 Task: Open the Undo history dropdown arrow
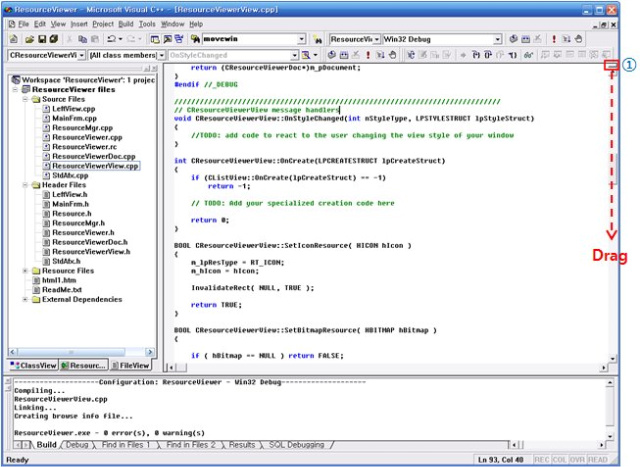120,39
